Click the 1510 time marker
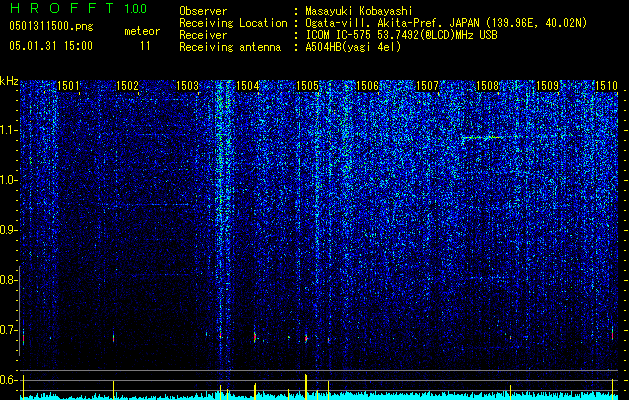Viewport: 629px width, 400px height. click(606, 86)
